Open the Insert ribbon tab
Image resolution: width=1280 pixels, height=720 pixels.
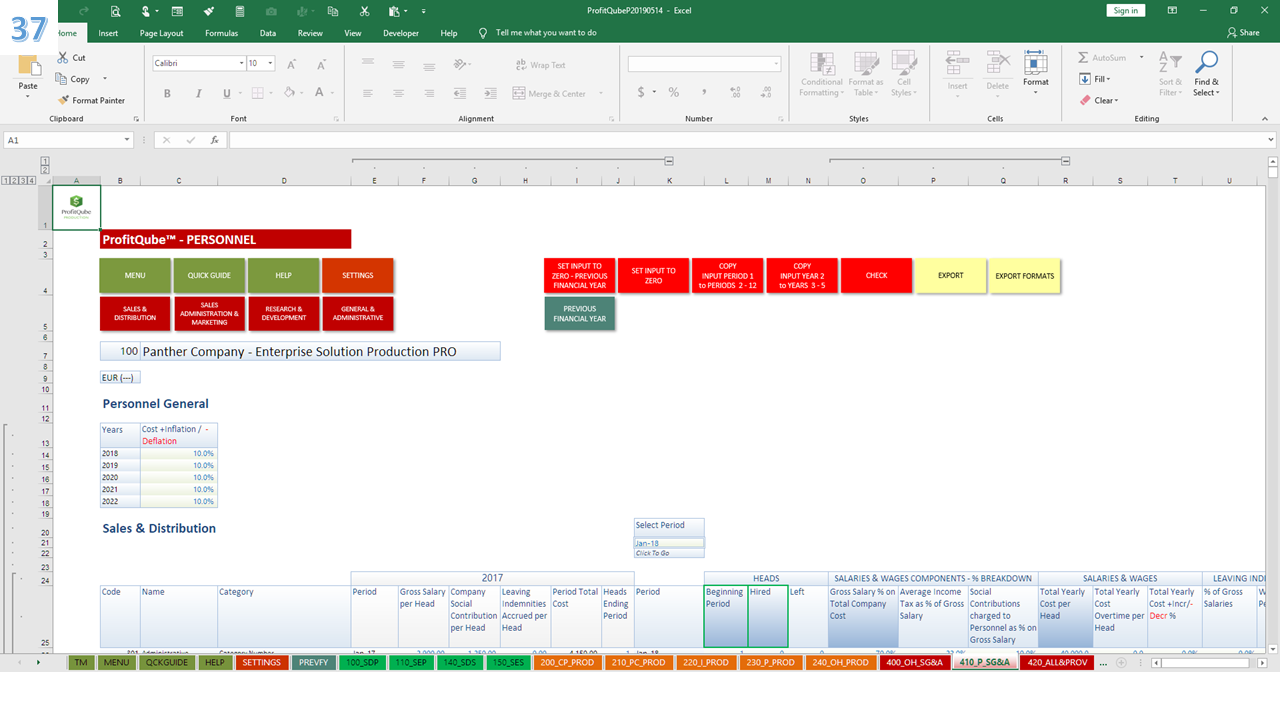(x=108, y=33)
